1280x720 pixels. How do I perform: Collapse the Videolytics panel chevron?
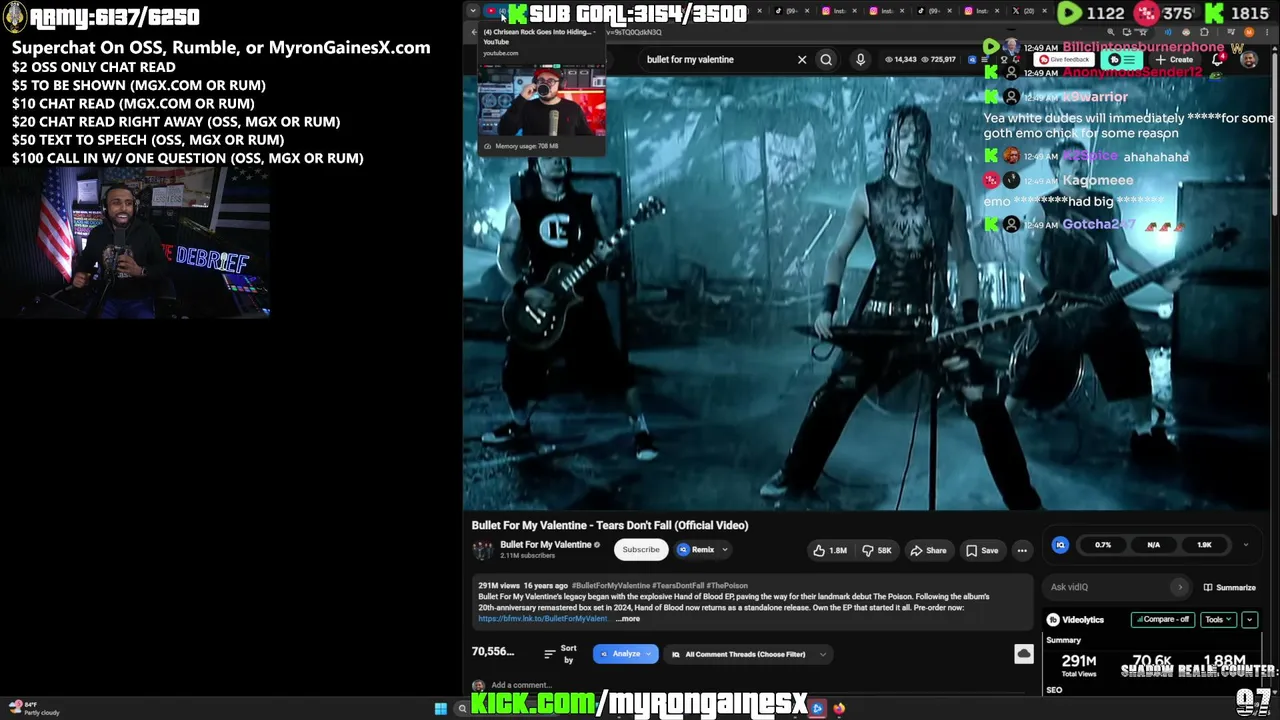1249,620
